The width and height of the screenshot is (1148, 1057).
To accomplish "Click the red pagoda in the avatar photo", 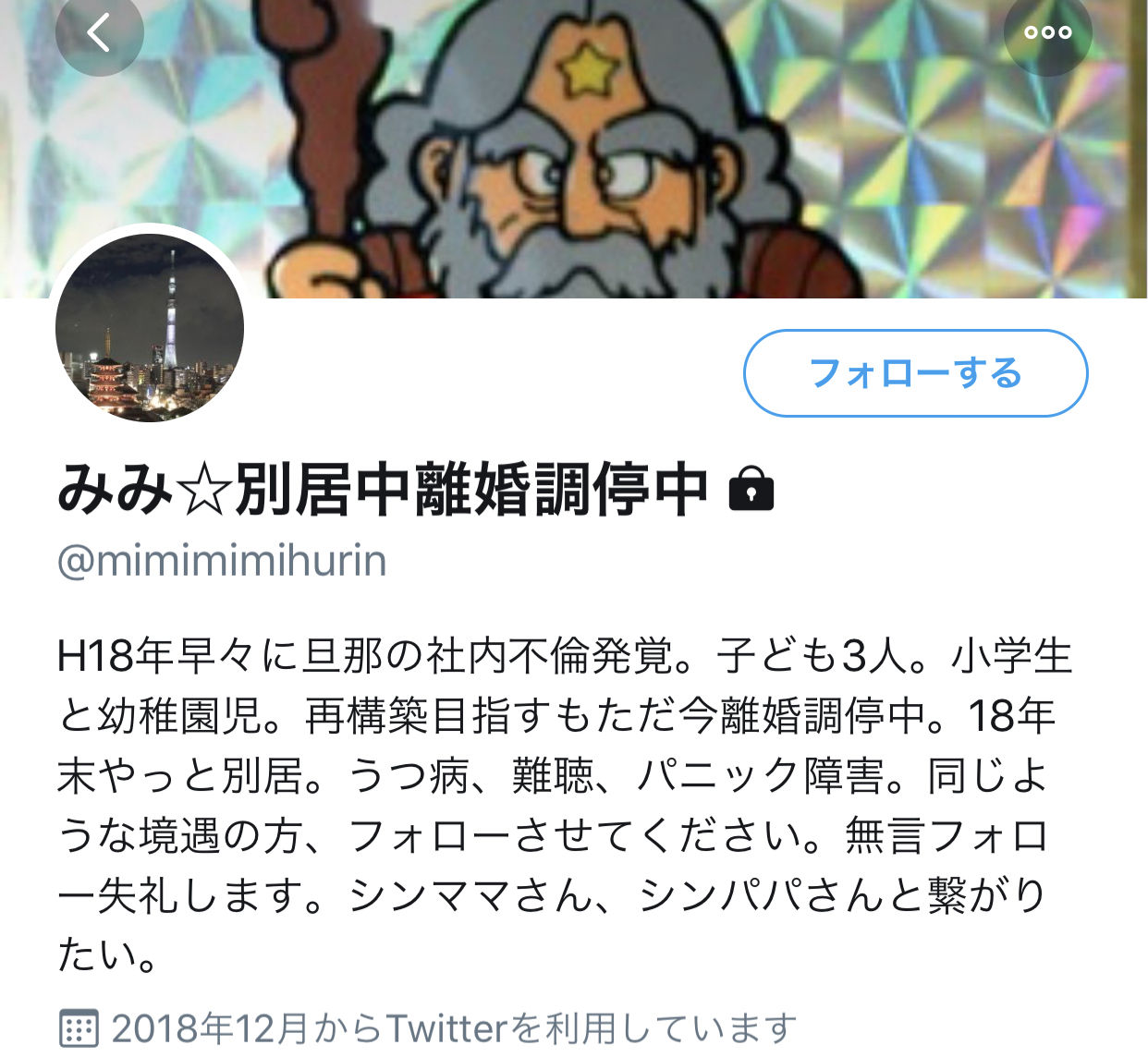I will click(x=111, y=386).
